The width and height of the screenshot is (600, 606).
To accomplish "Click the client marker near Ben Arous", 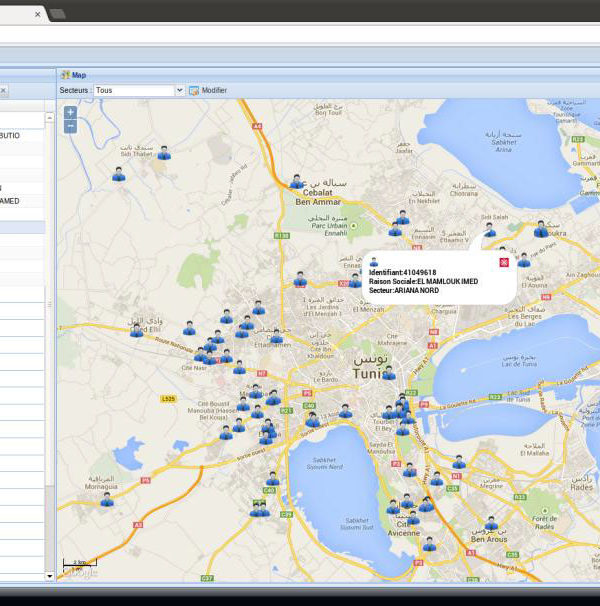I will tap(491, 523).
